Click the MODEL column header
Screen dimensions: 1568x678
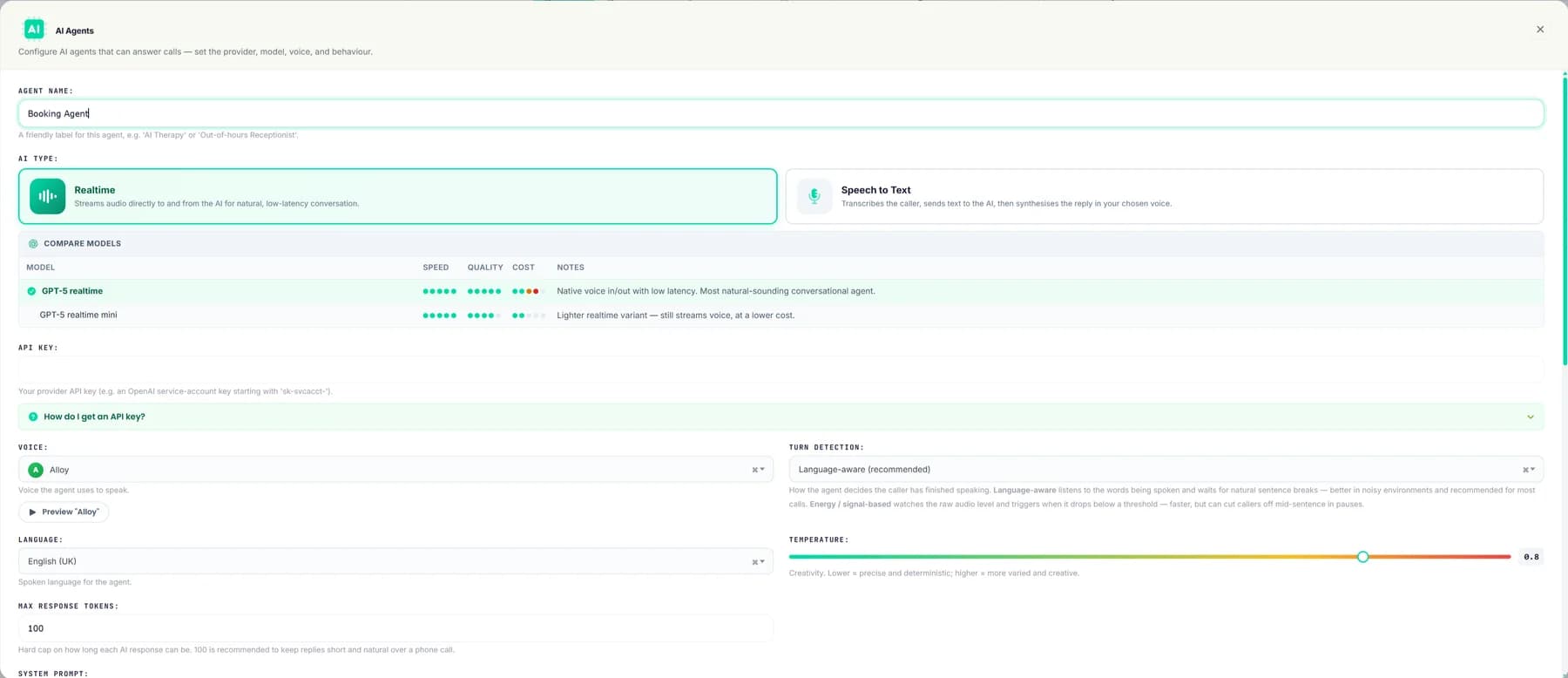[40, 268]
